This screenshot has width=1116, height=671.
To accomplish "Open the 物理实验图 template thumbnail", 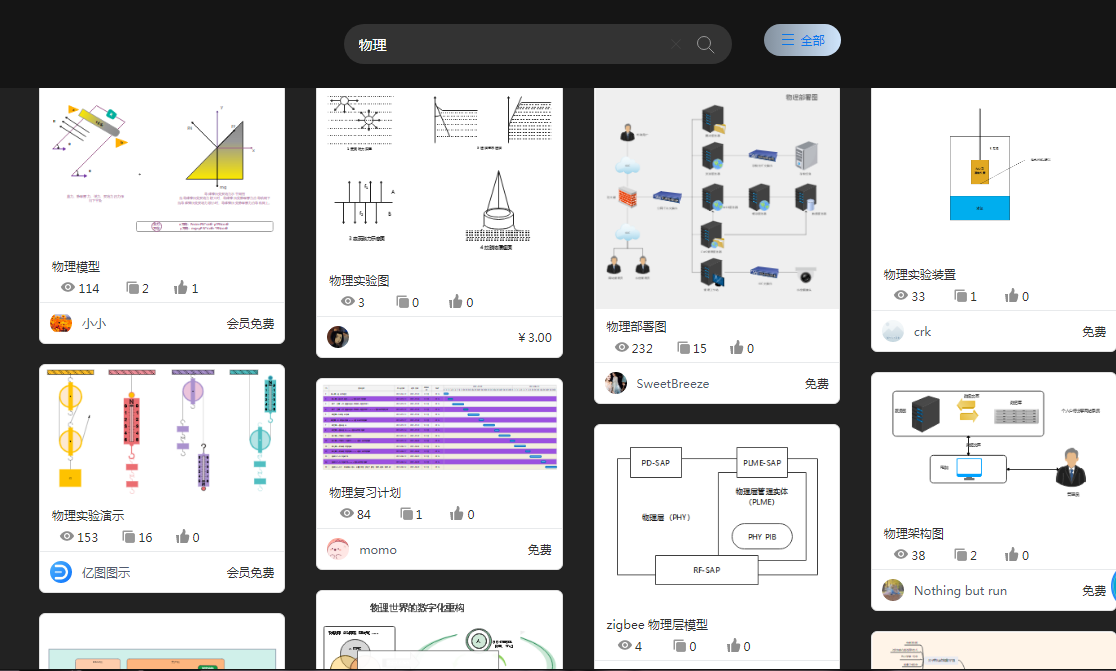I will pos(439,175).
